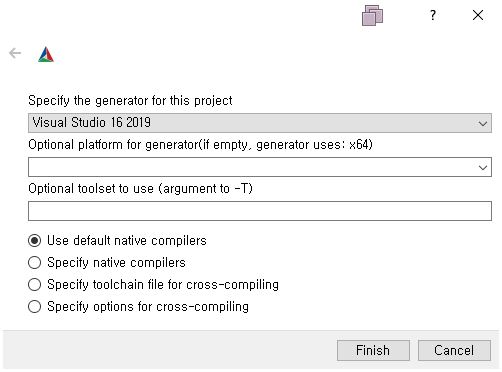The height and width of the screenshot is (372, 502).
Task: Open the Visual Studio 16 2019 combo box
Action: tap(260, 123)
